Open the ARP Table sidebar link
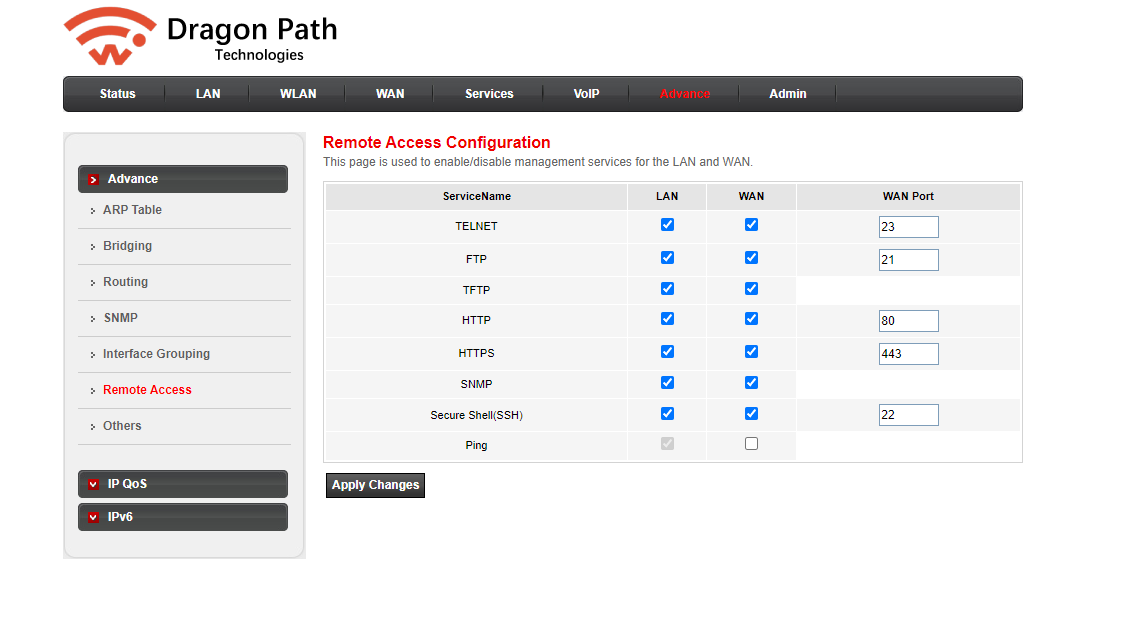Viewport: 1121px width, 631px height. 132,210
